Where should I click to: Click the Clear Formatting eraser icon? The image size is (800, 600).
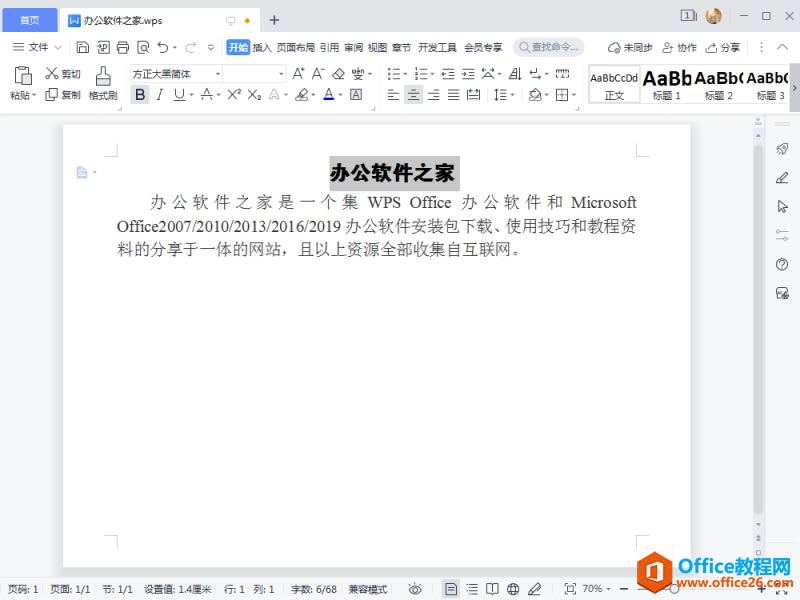(338, 74)
